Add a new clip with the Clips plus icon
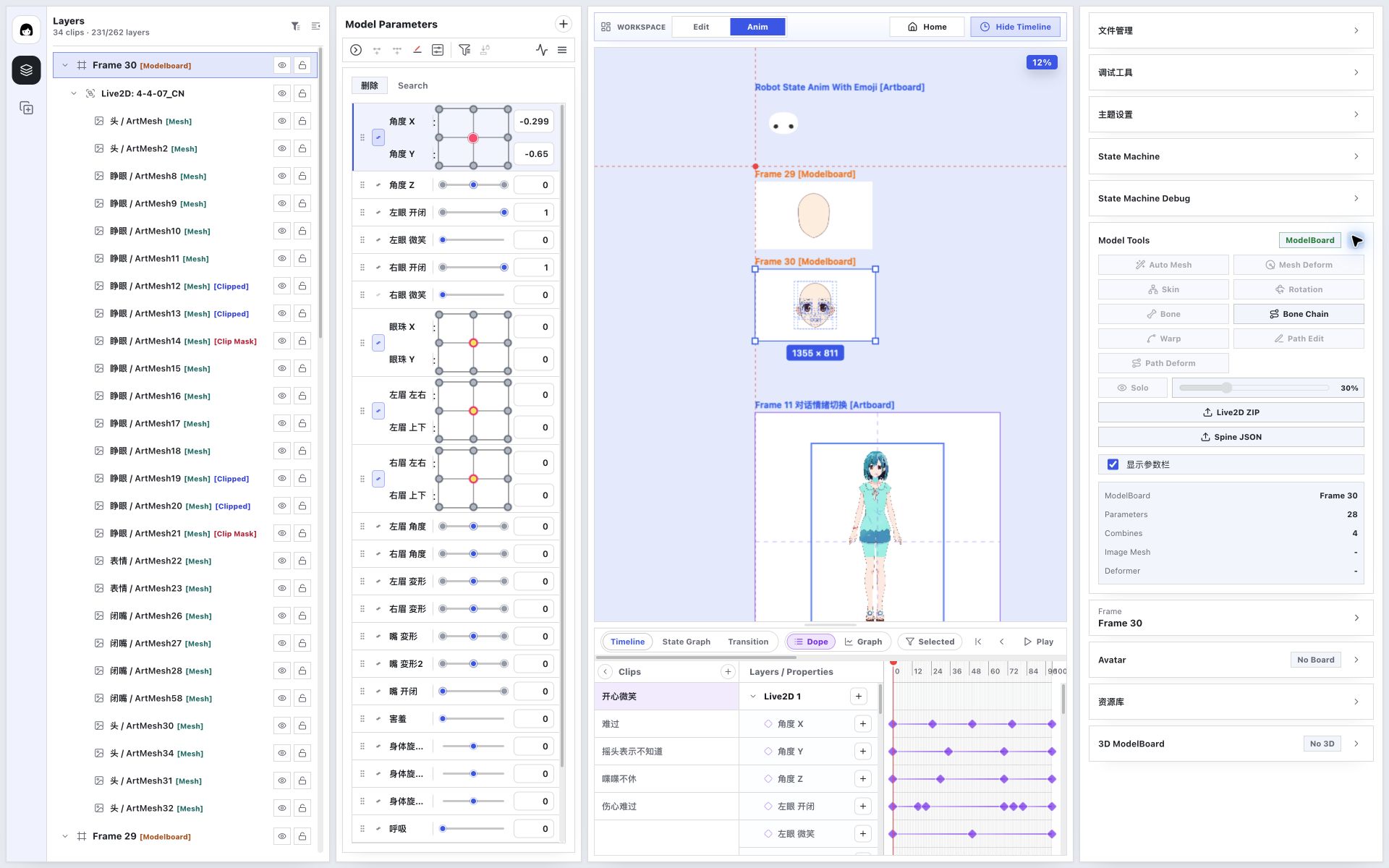 point(728,672)
